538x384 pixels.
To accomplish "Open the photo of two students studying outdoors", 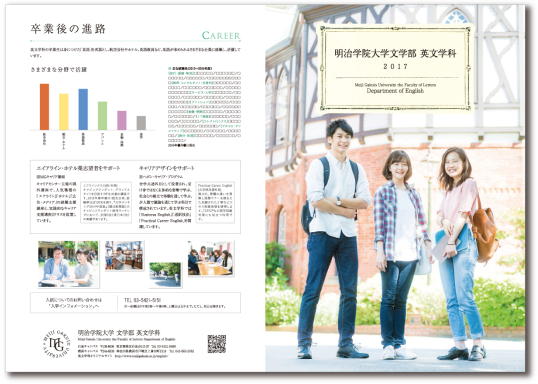I will pyautogui.click(x=68, y=264).
